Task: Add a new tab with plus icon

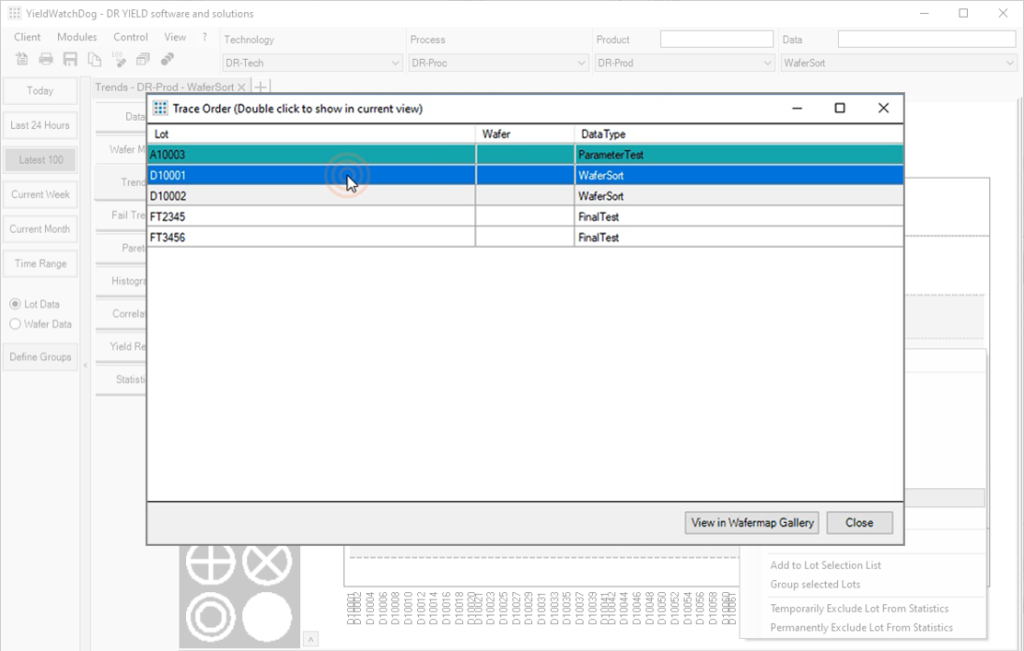Action: point(262,88)
